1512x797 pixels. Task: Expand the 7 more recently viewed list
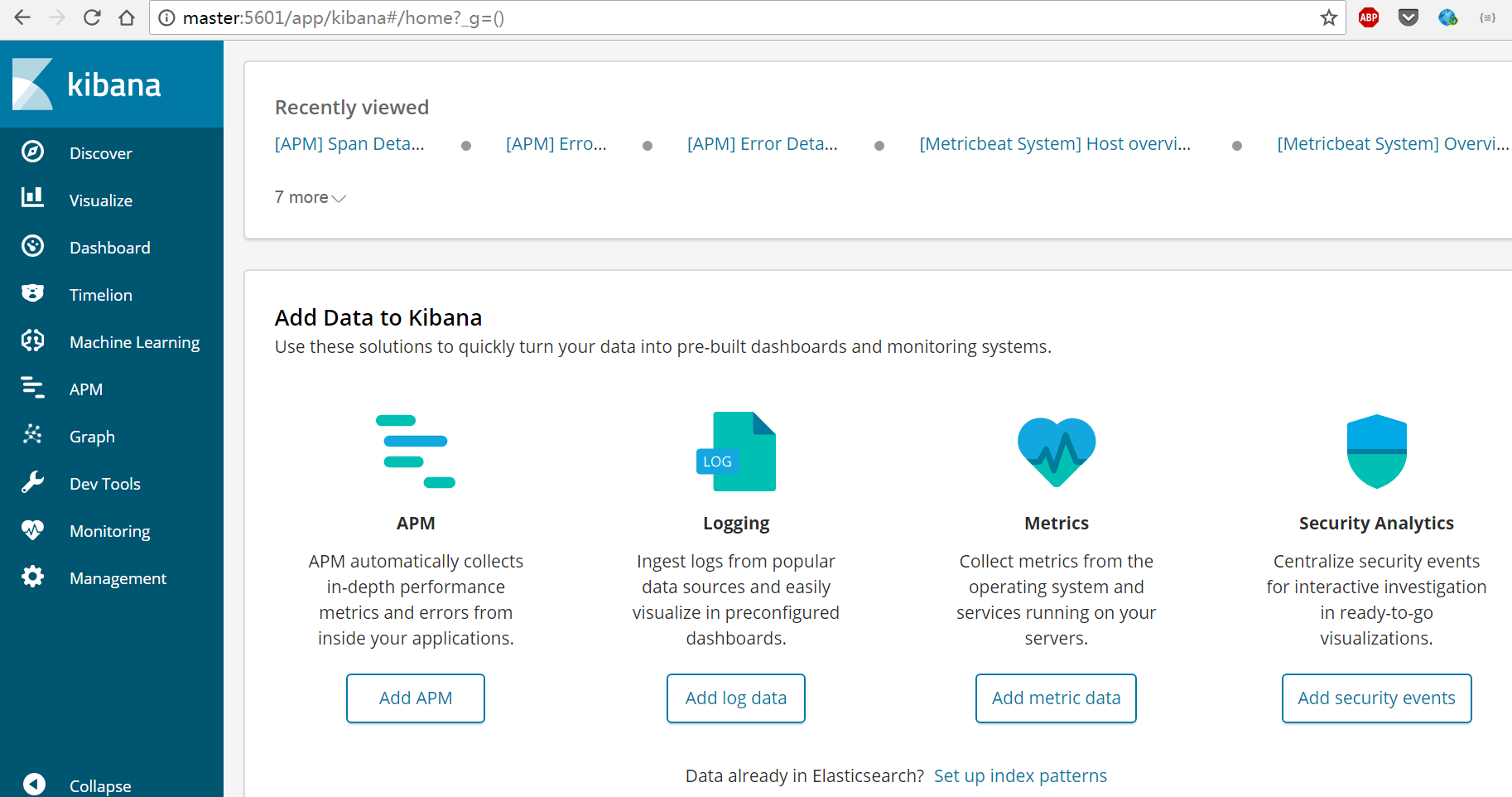point(310,198)
